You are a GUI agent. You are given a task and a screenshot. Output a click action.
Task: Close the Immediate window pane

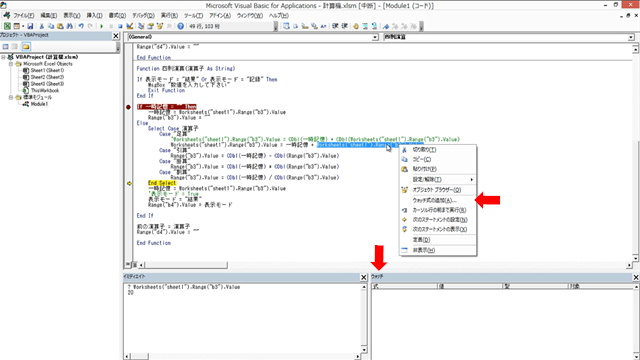[x=364, y=277]
